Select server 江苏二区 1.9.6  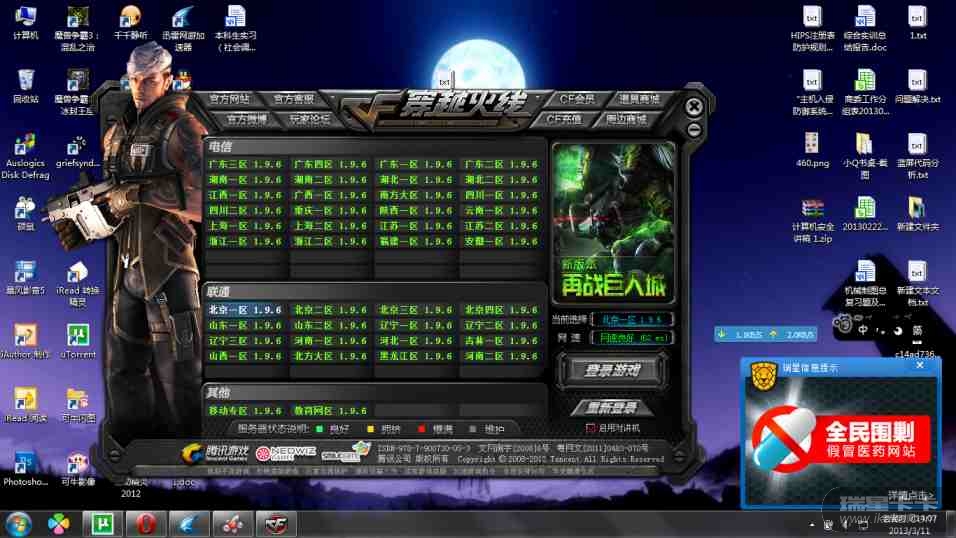[501, 226]
